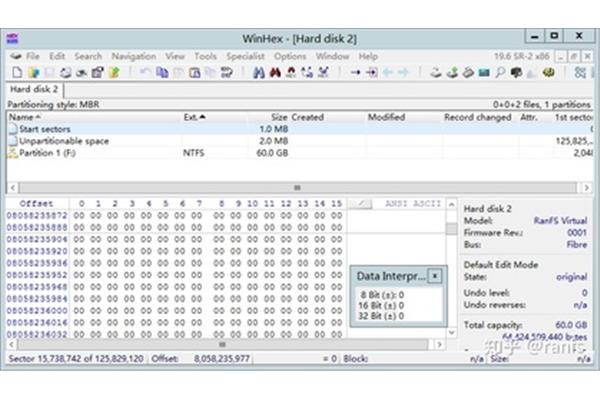
Task: Click the Modify Data toolbar icon
Action: pos(227,72)
